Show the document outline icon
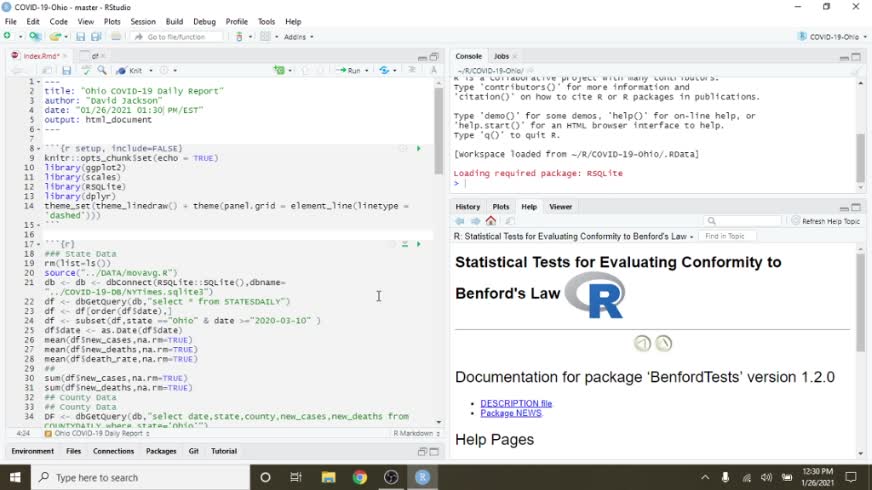The image size is (872, 490). (x=412, y=70)
